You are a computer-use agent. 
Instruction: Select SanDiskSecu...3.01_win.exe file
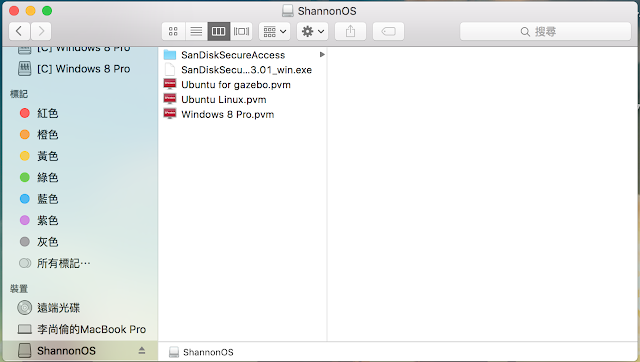(x=246, y=70)
